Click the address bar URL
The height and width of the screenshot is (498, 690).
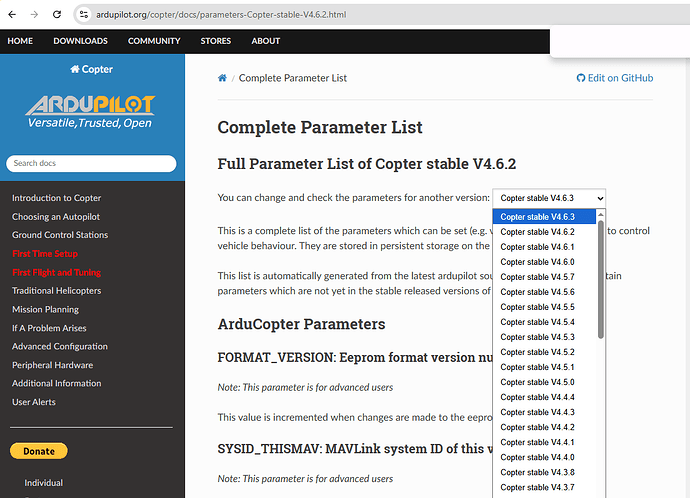tap(221, 15)
